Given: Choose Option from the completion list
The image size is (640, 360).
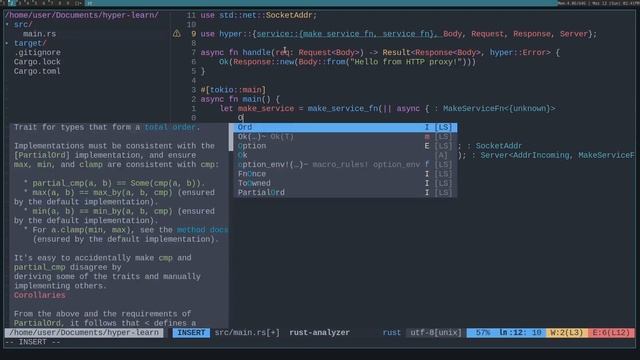Looking at the screenshot, I should 345,146.
